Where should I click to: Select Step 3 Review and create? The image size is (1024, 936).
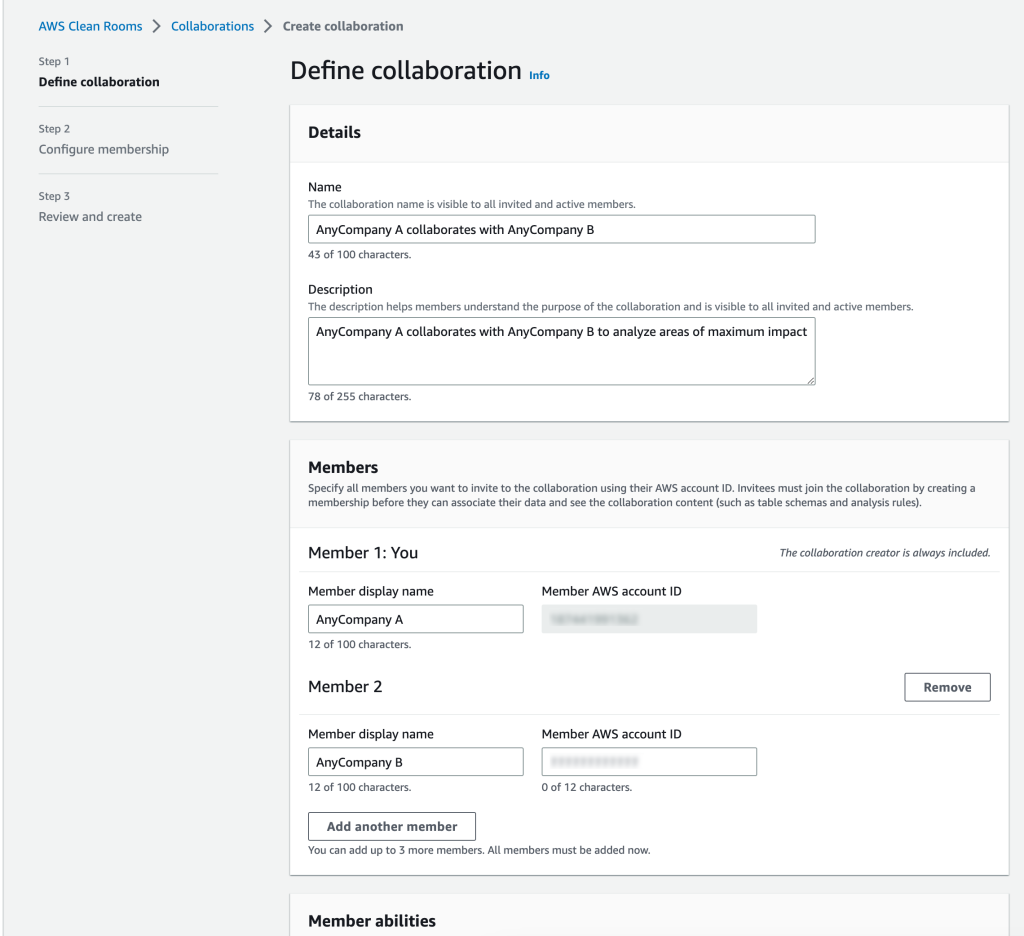(90, 216)
